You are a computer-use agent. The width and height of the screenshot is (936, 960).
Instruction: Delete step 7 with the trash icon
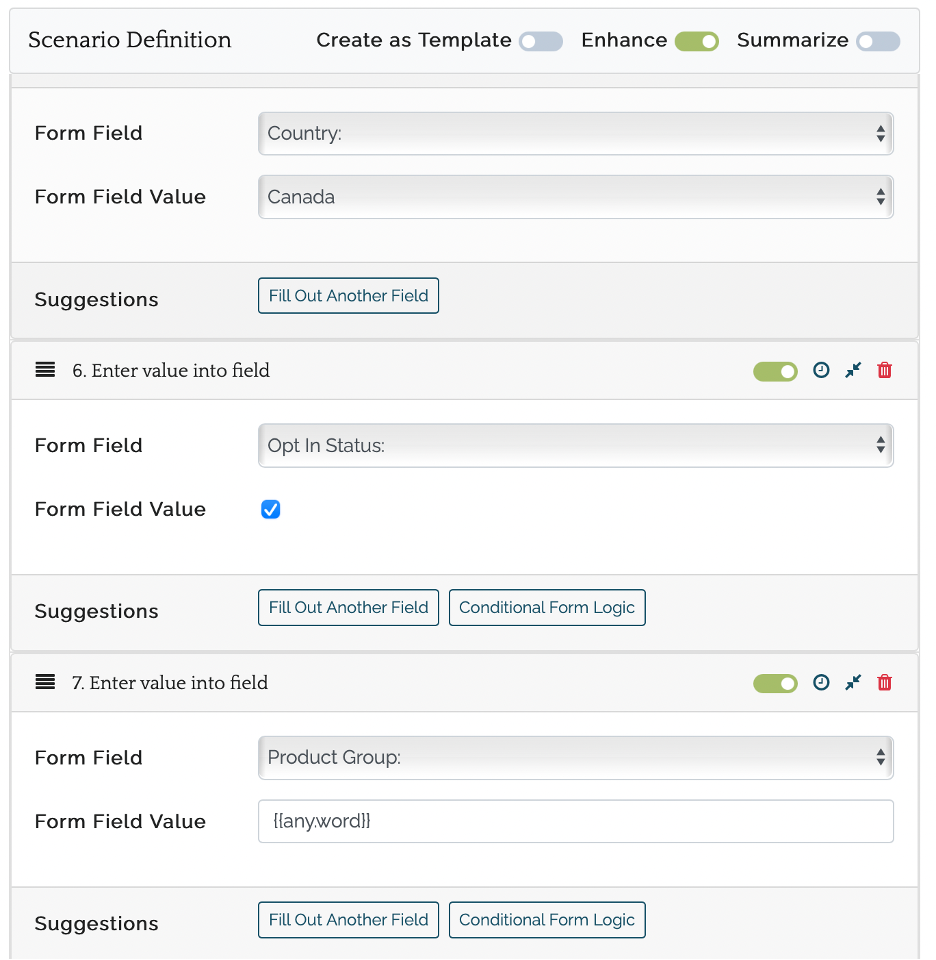coord(884,683)
